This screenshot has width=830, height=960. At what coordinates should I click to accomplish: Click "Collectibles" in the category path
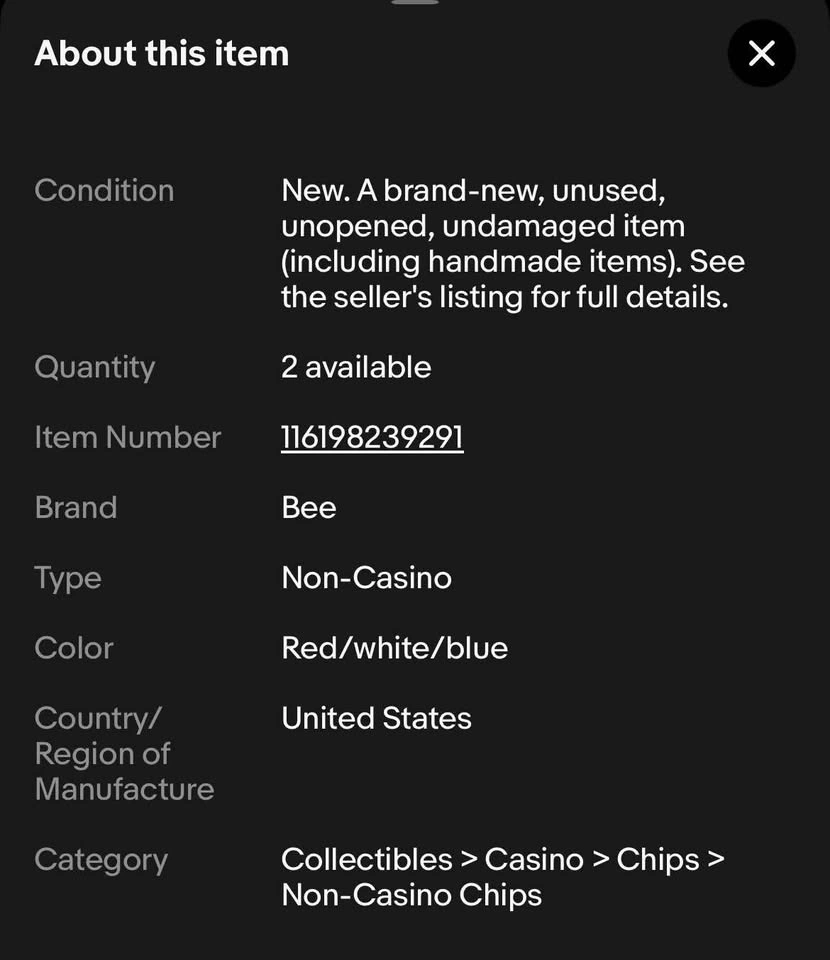pos(367,859)
